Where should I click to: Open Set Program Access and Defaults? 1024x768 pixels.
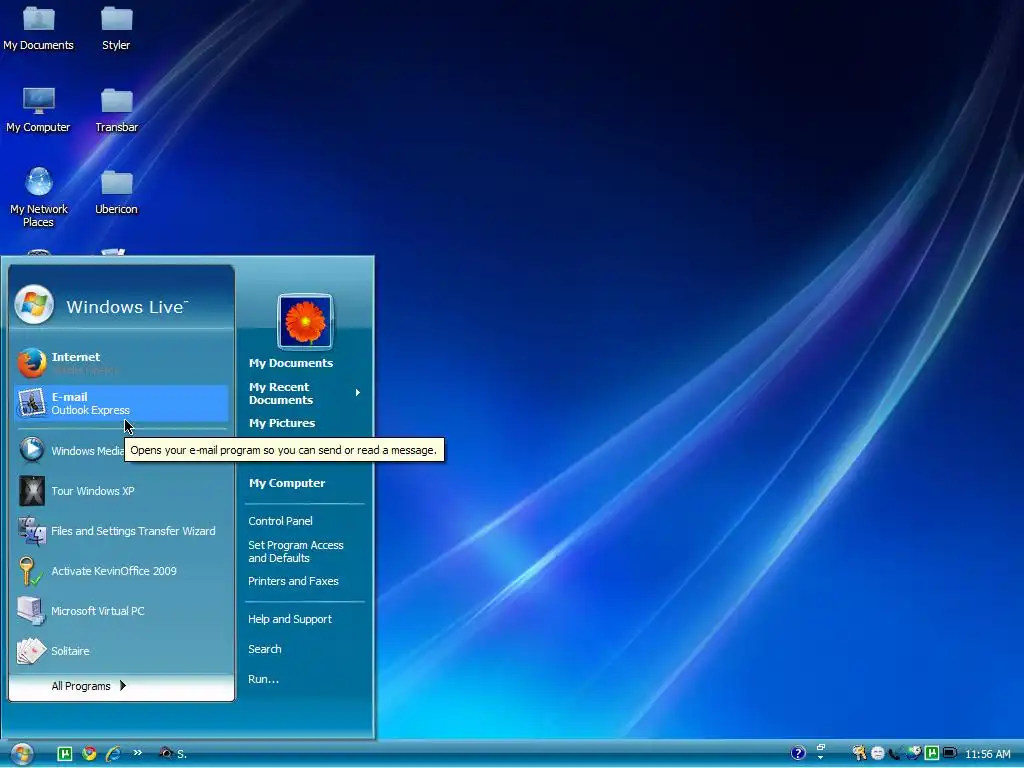coord(296,552)
